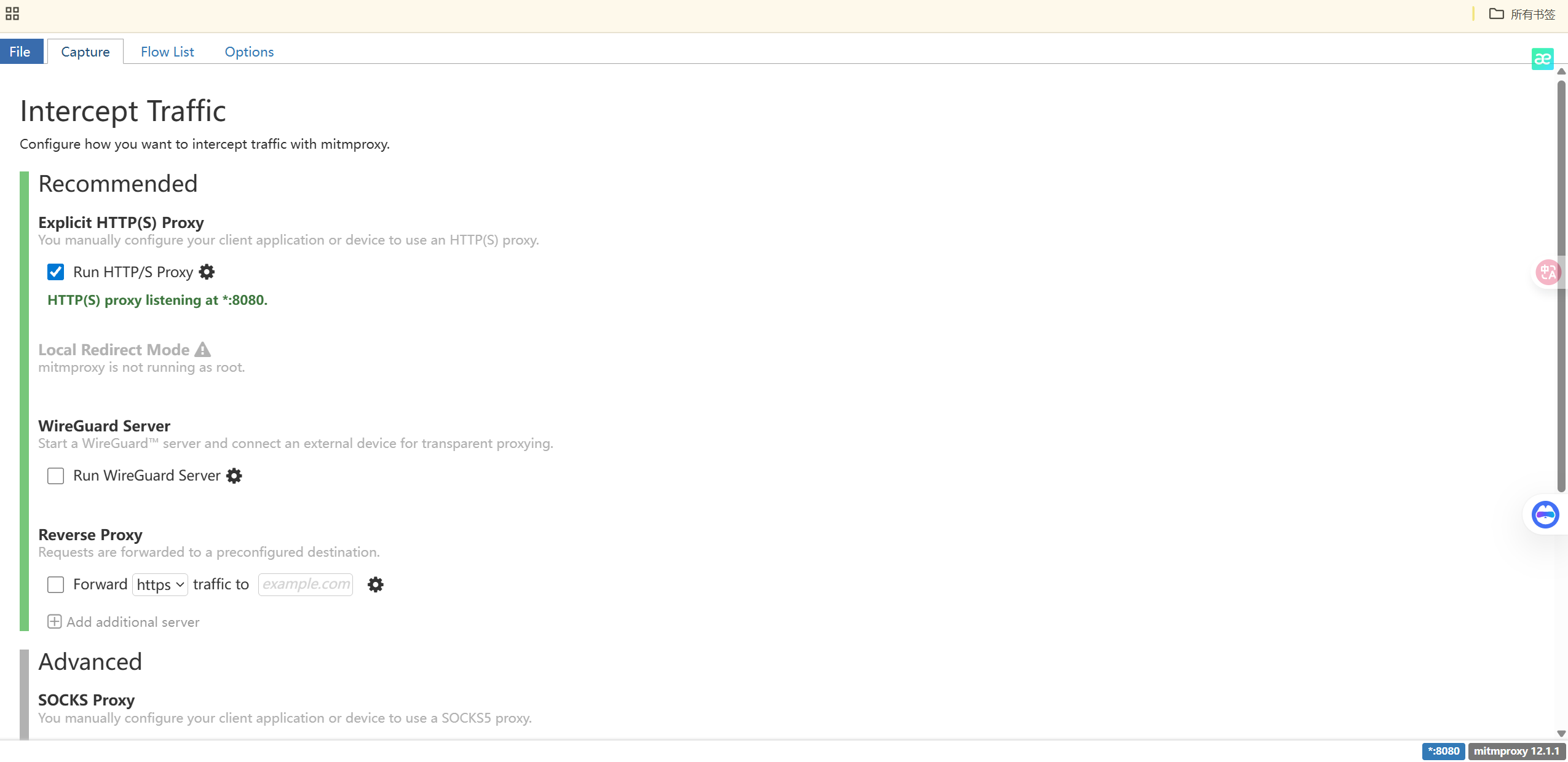The image size is (1568, 762).
Task: Click the plus icon to add server
Action: click(54, 622)
